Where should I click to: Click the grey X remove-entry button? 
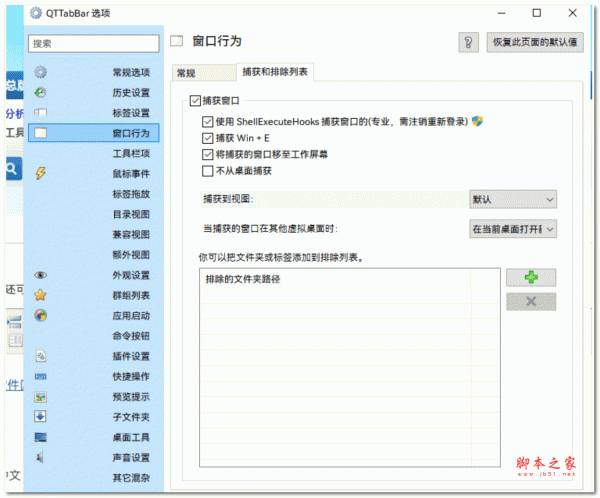pyautogui.click(x=531, y=302)
